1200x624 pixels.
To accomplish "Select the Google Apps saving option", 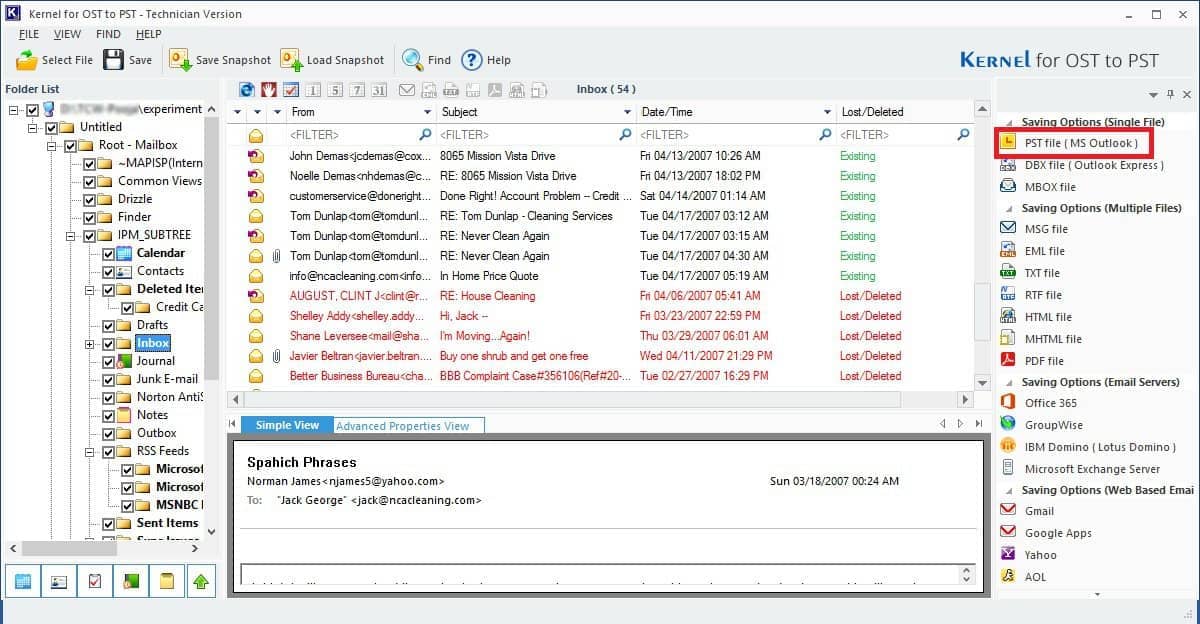I will tap(1058, 533).
